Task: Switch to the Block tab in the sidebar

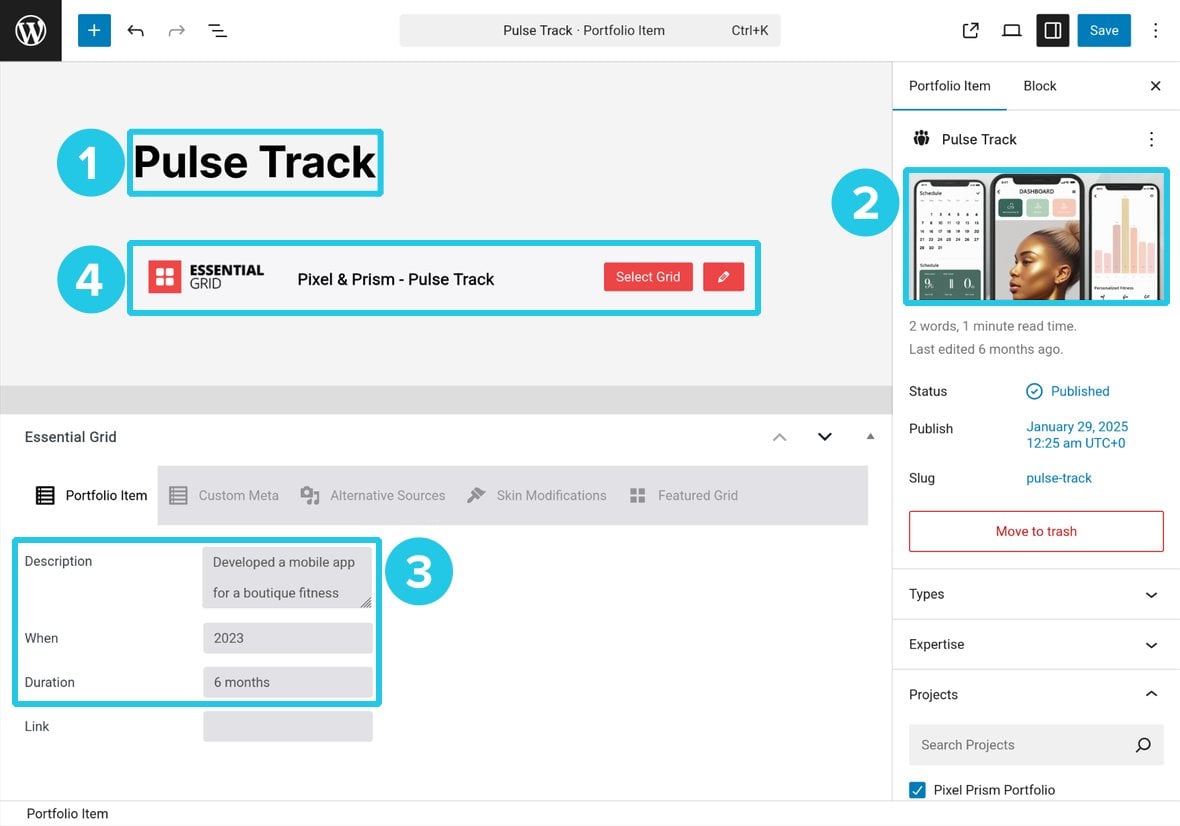Action: (1039, 85)
